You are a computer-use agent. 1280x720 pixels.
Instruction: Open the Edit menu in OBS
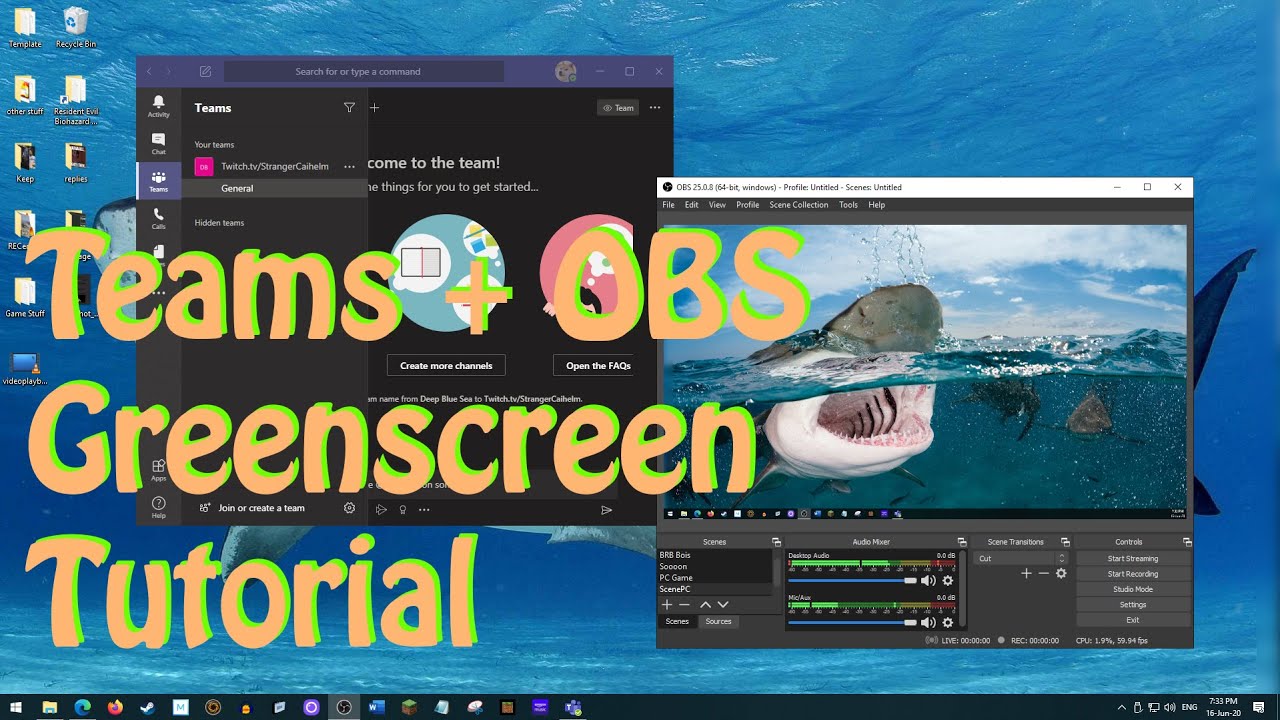(692, 205)
